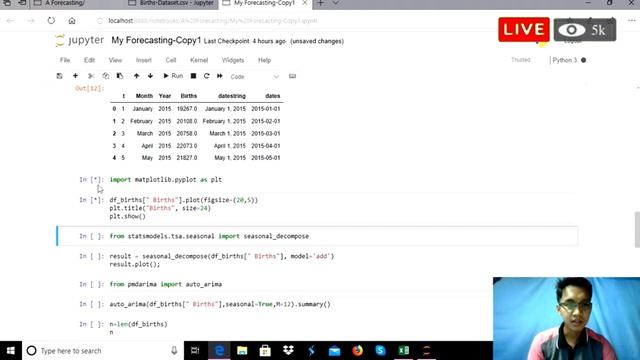The image size is (640, 360).
Task: Open browser settings ellipsis menu
Action: 632,21
